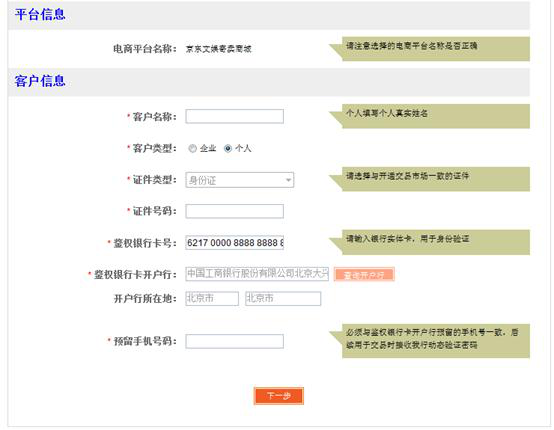Screen dimensions: 554x430
Task: Click the 证件号码 input field
Action: pos(235,211)
